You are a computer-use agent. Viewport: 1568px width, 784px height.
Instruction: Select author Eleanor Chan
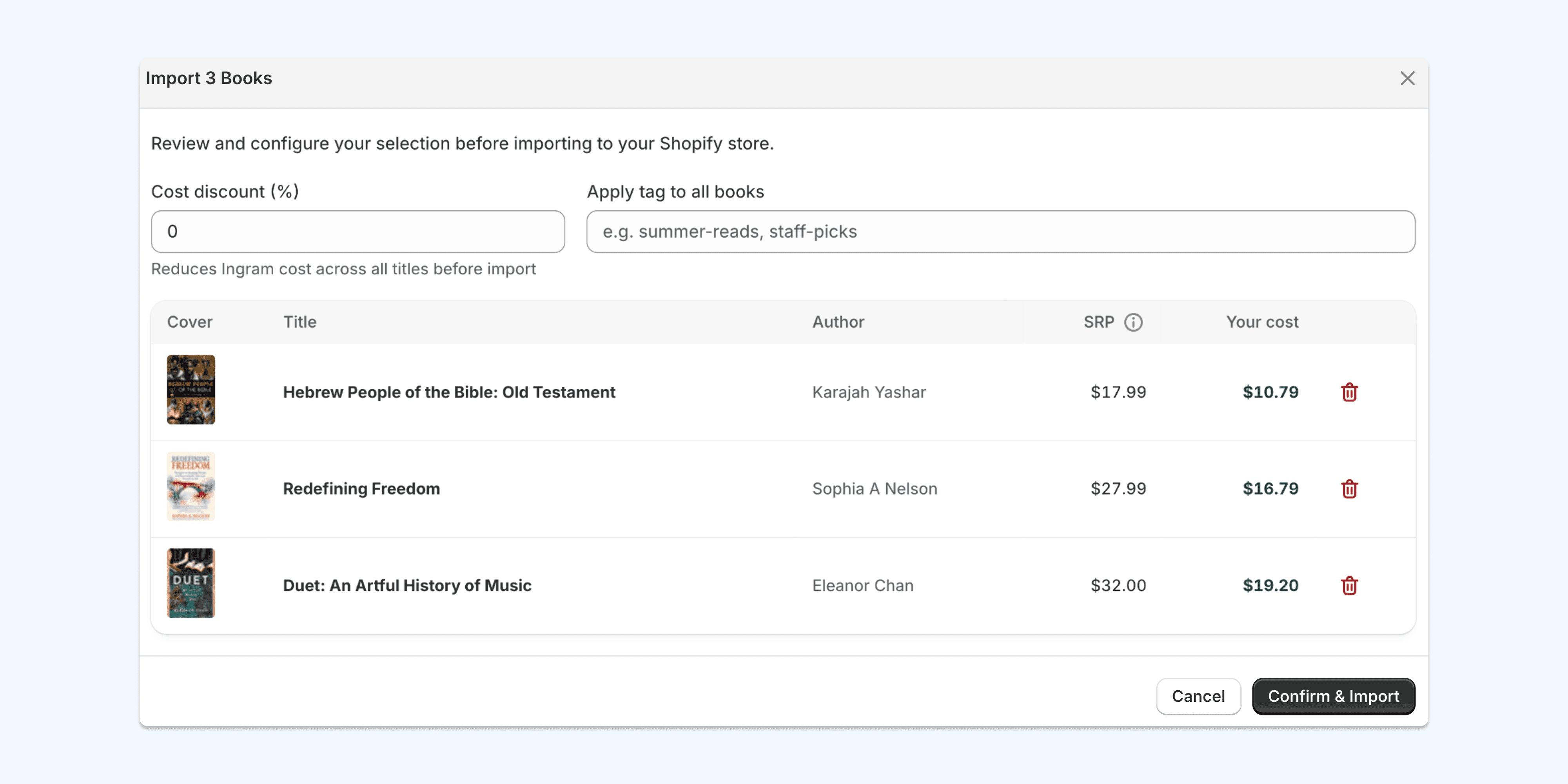(863, 586)
